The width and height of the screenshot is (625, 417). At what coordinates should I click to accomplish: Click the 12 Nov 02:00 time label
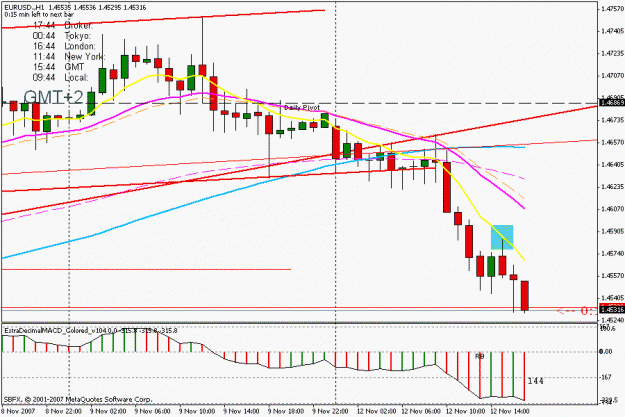(376, 411)
